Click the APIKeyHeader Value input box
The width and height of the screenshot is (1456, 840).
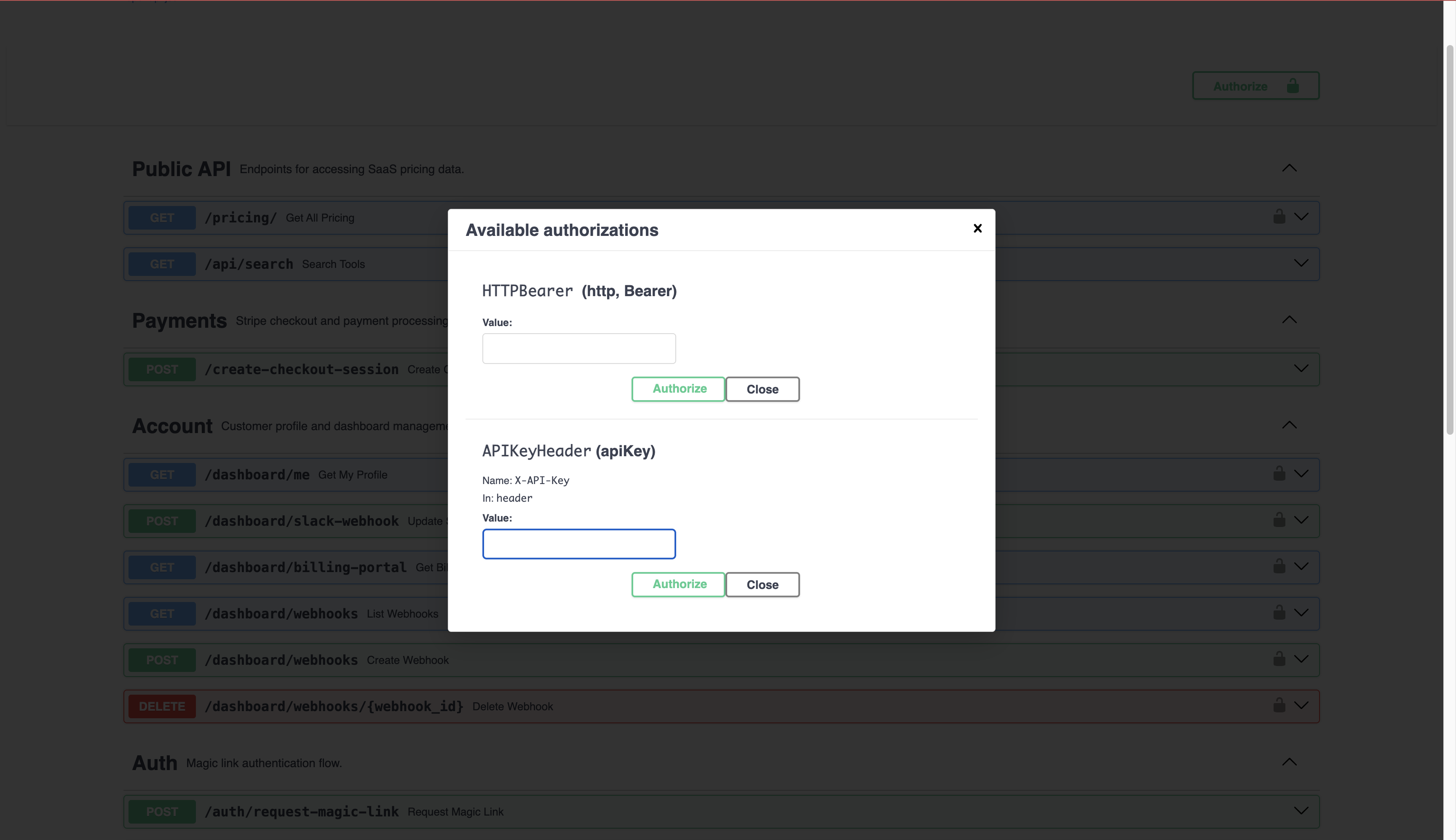(x=578, y=543)
